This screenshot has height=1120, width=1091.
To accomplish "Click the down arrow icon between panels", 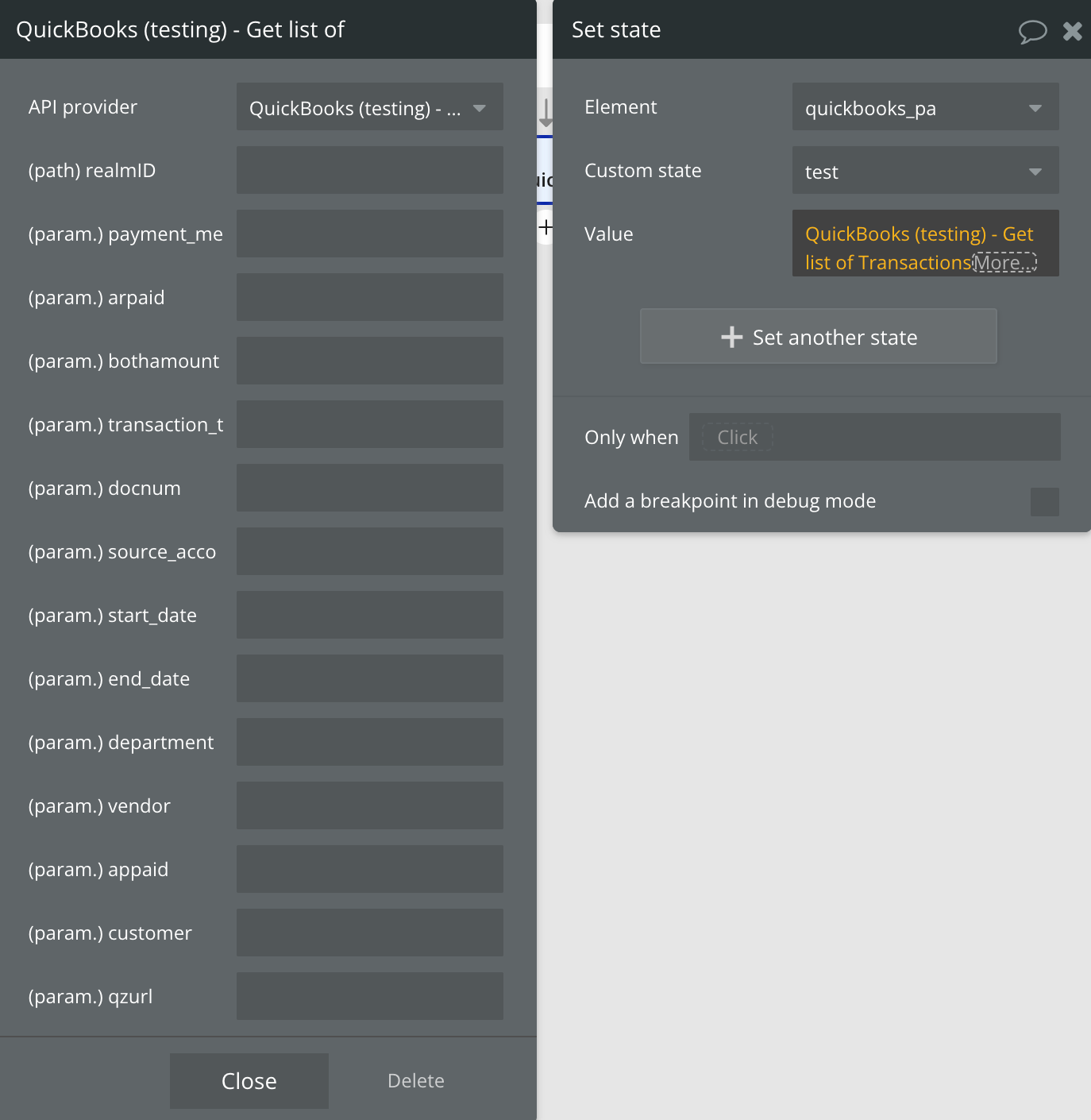I will [545, 113].
